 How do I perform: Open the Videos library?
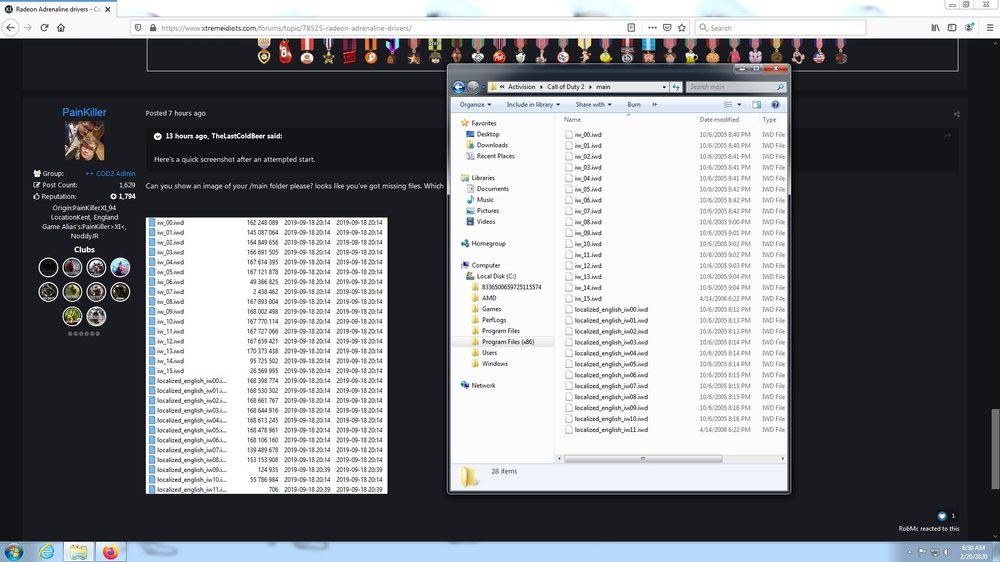click(x=485, y=221)
